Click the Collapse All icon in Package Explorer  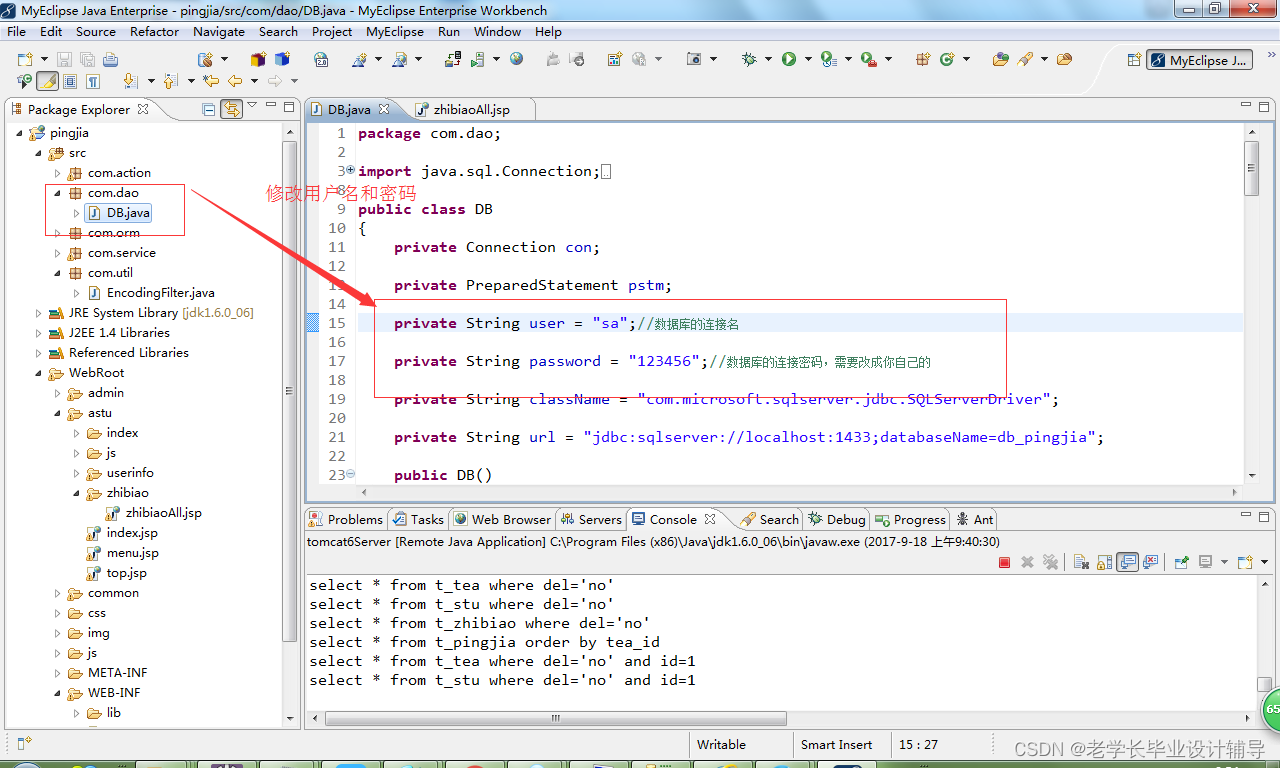click(x=208, y=110)
